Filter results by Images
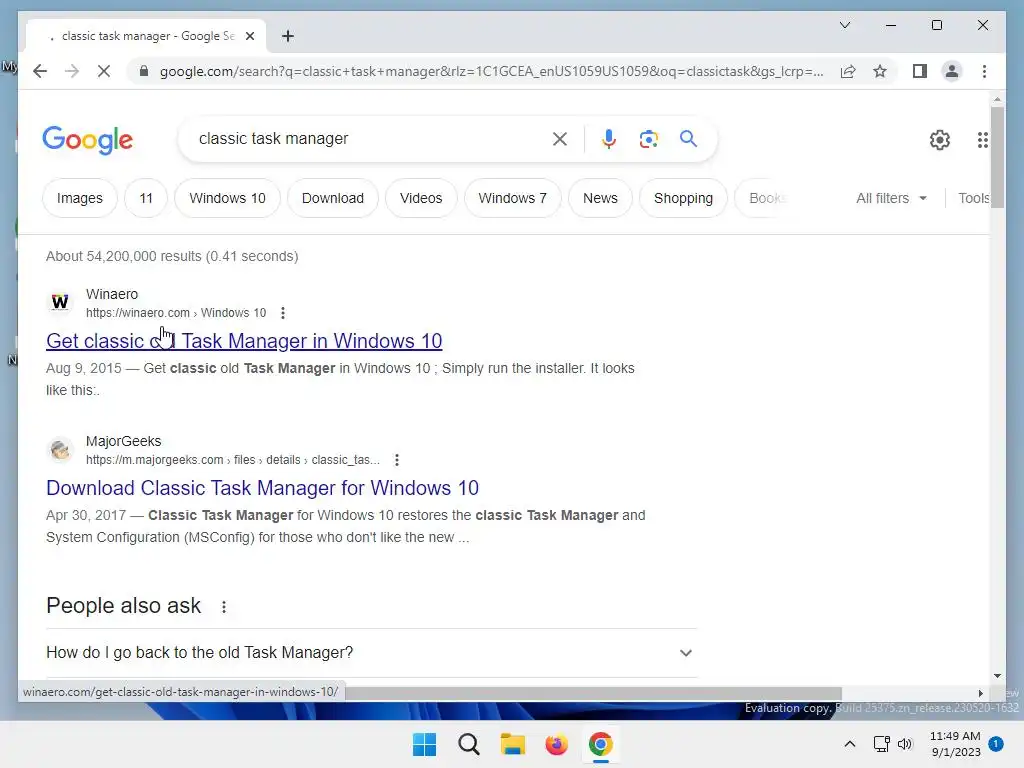The height and width of the screenshot is (768, 1024). point(80,198)
